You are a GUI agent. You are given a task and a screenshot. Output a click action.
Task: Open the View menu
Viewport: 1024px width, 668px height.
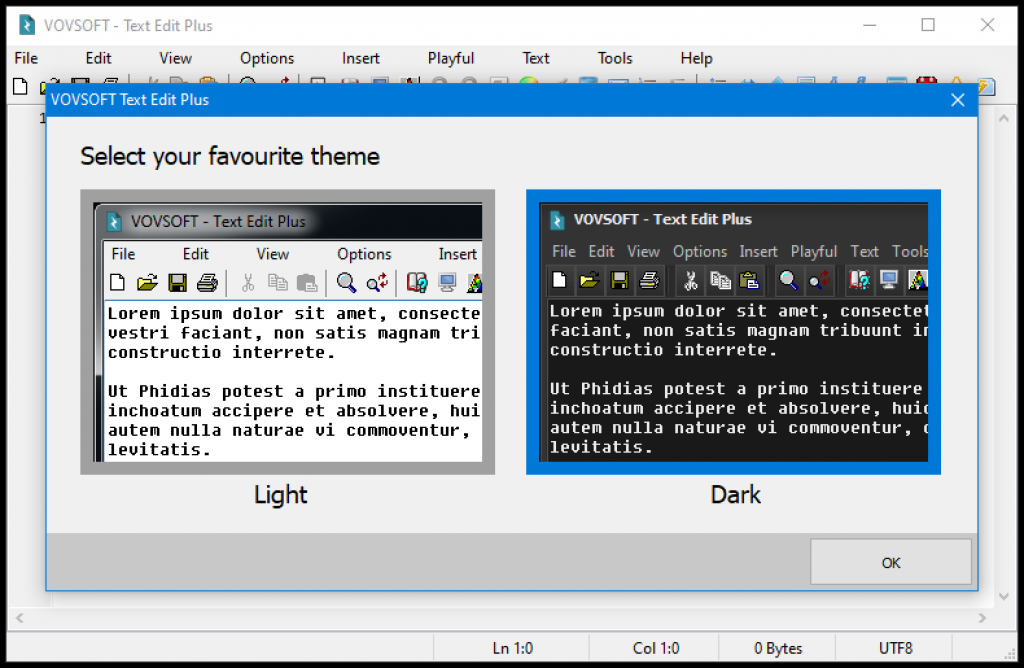(x=175, y=58)
